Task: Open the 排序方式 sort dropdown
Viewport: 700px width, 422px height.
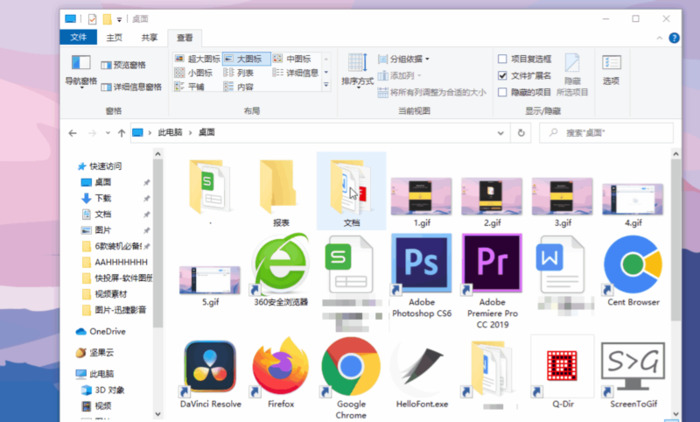Action: (x=357, y=71)
